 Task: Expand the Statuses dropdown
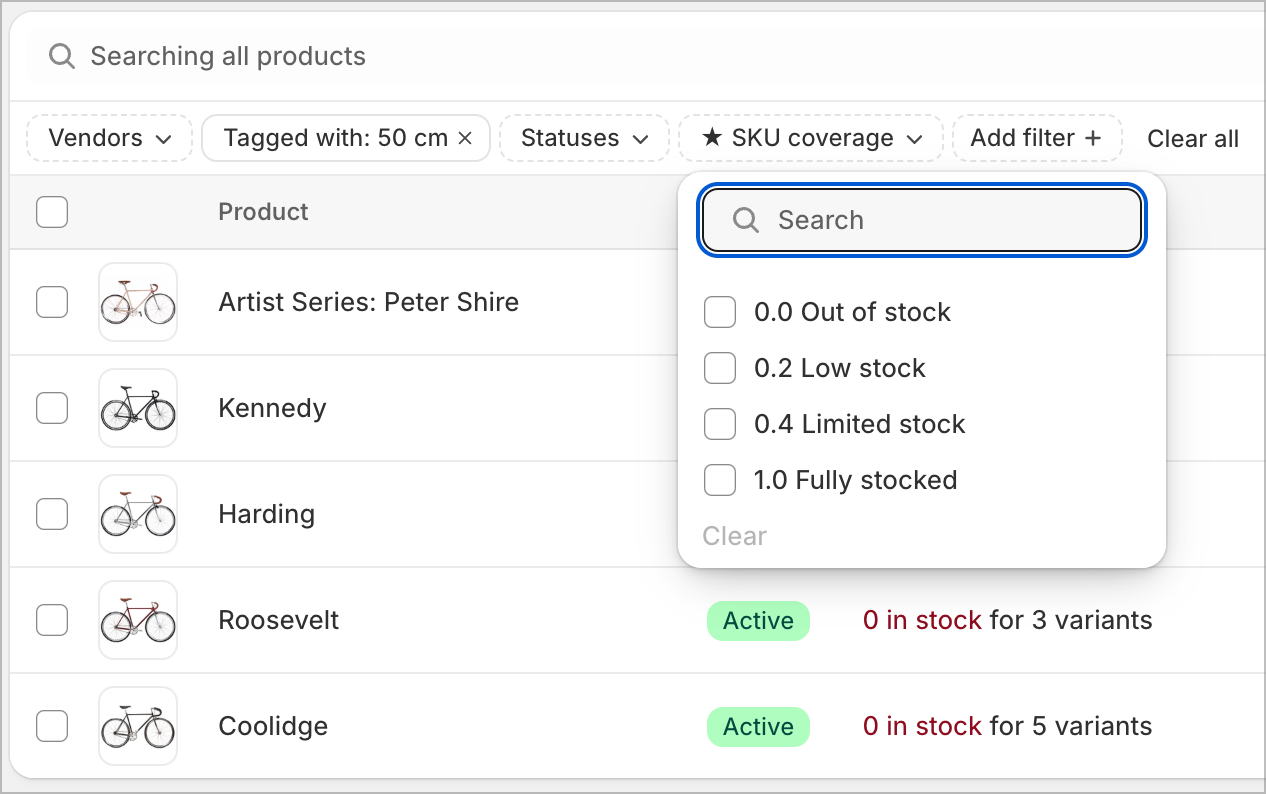[584, 138]
